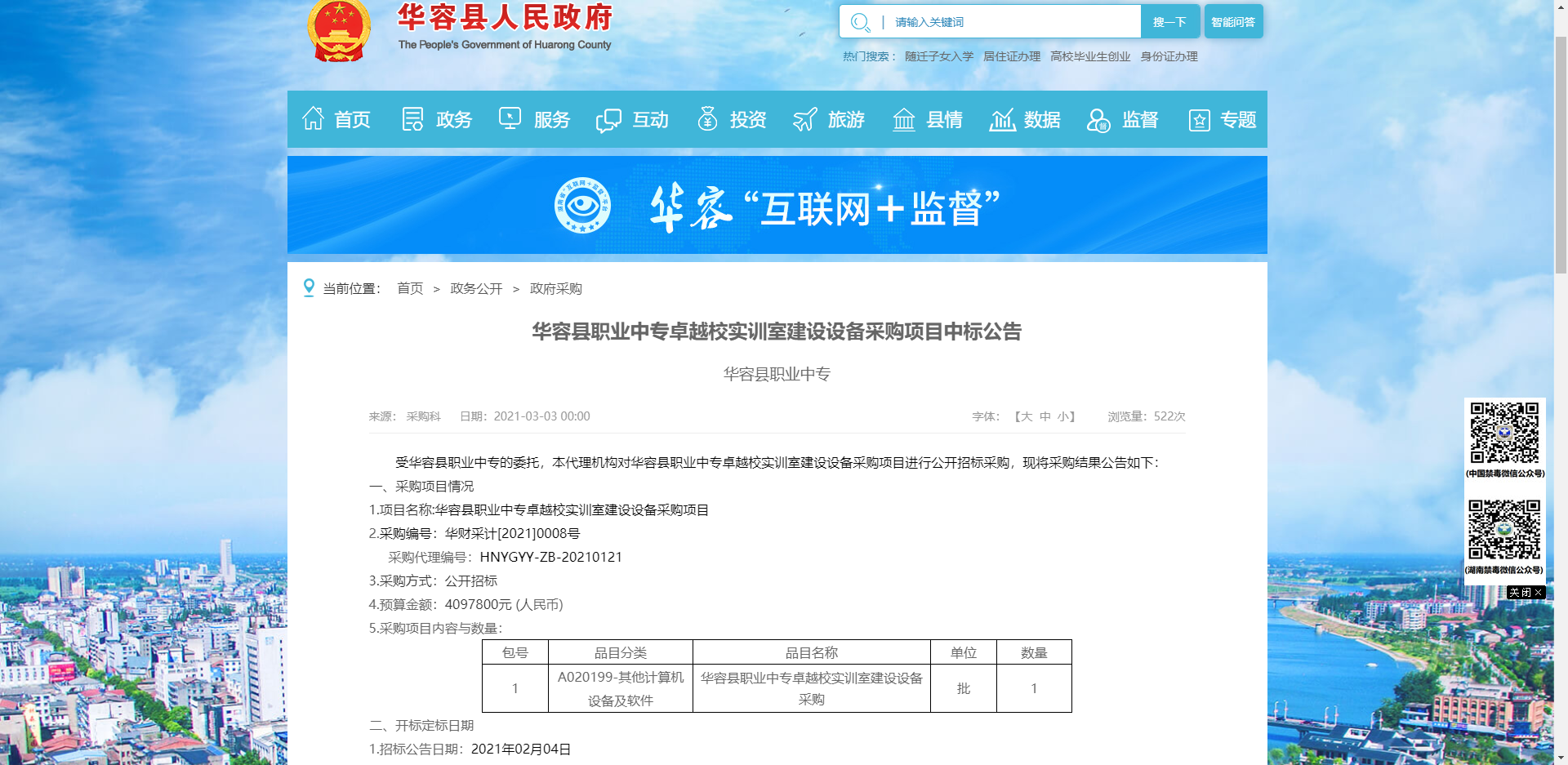The width and height of the screenshot is (1568, 765).
Task: Click the 搜一下 search button
Action: pos(1169,22)
